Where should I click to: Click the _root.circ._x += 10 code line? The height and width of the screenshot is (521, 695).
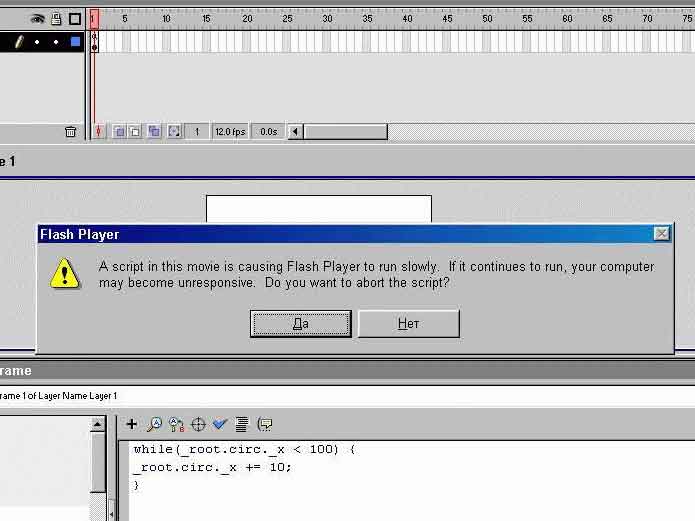point(212,467)
